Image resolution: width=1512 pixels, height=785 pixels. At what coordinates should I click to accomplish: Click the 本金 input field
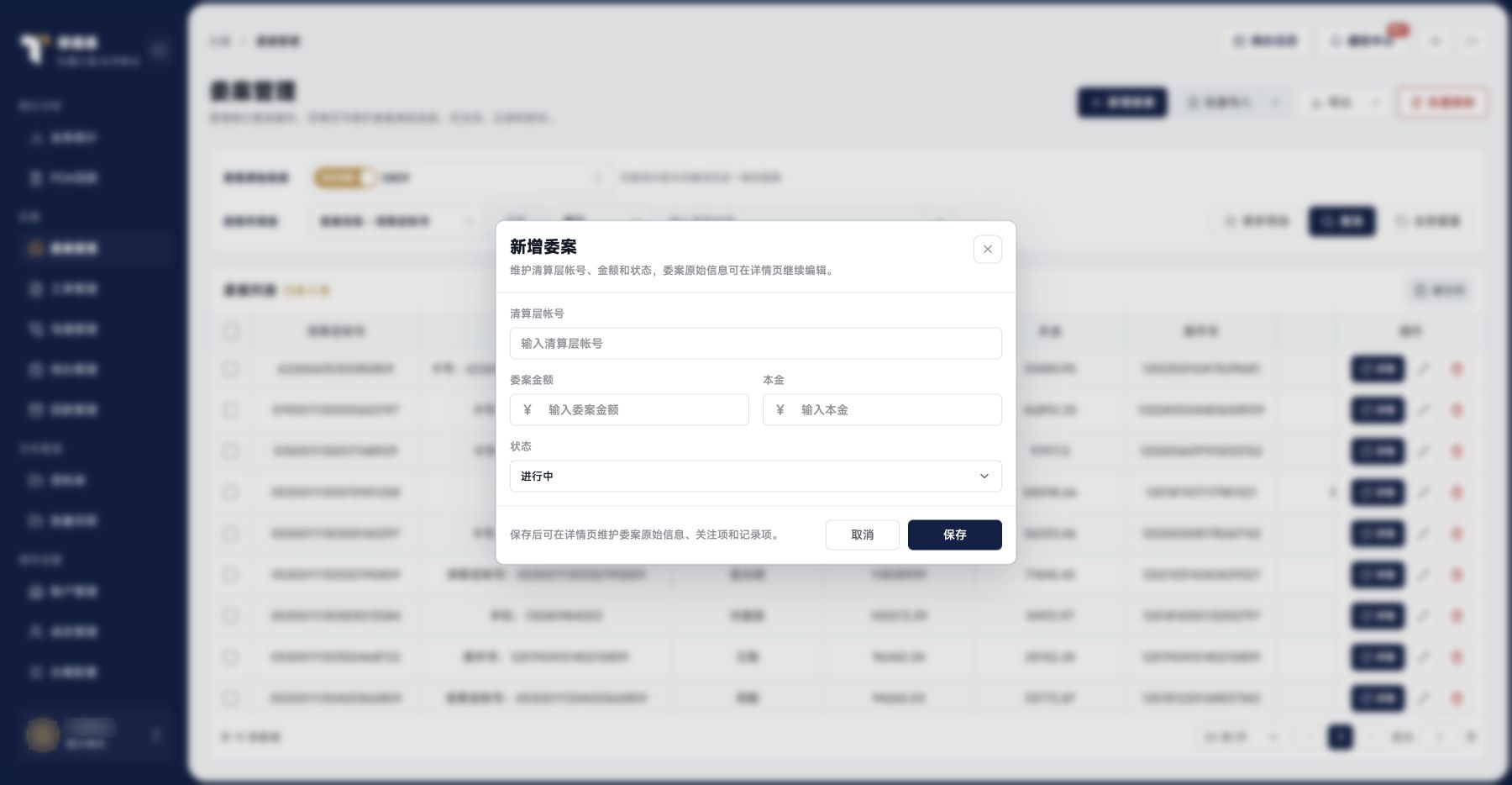pyautogui.click(x=882, y=409)
